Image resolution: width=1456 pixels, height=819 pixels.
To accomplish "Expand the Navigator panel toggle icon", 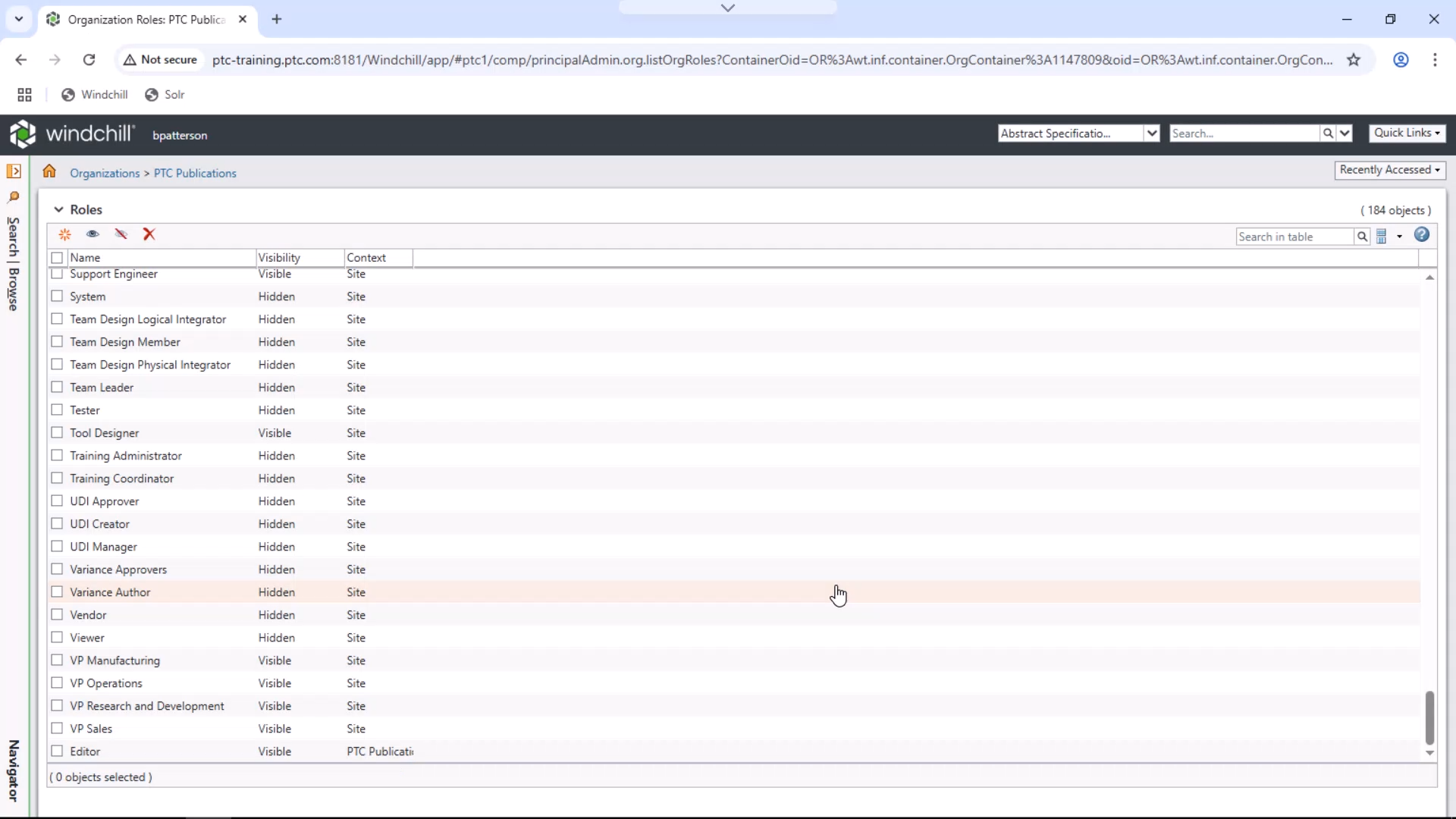I will pyautogui.click(x=14, y=171).
